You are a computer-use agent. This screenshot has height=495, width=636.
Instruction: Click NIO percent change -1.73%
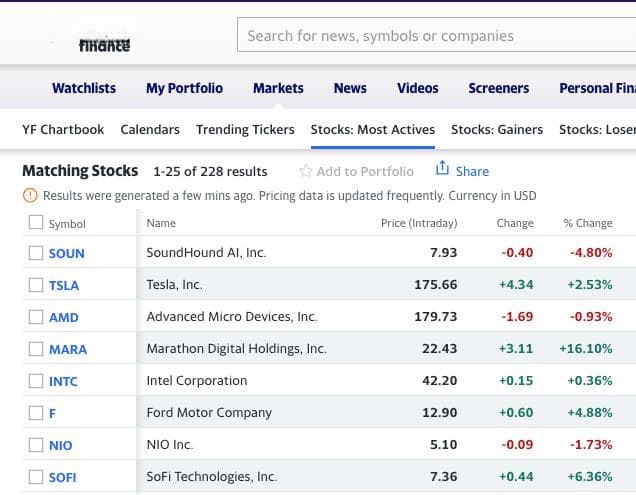coord(591,445)
